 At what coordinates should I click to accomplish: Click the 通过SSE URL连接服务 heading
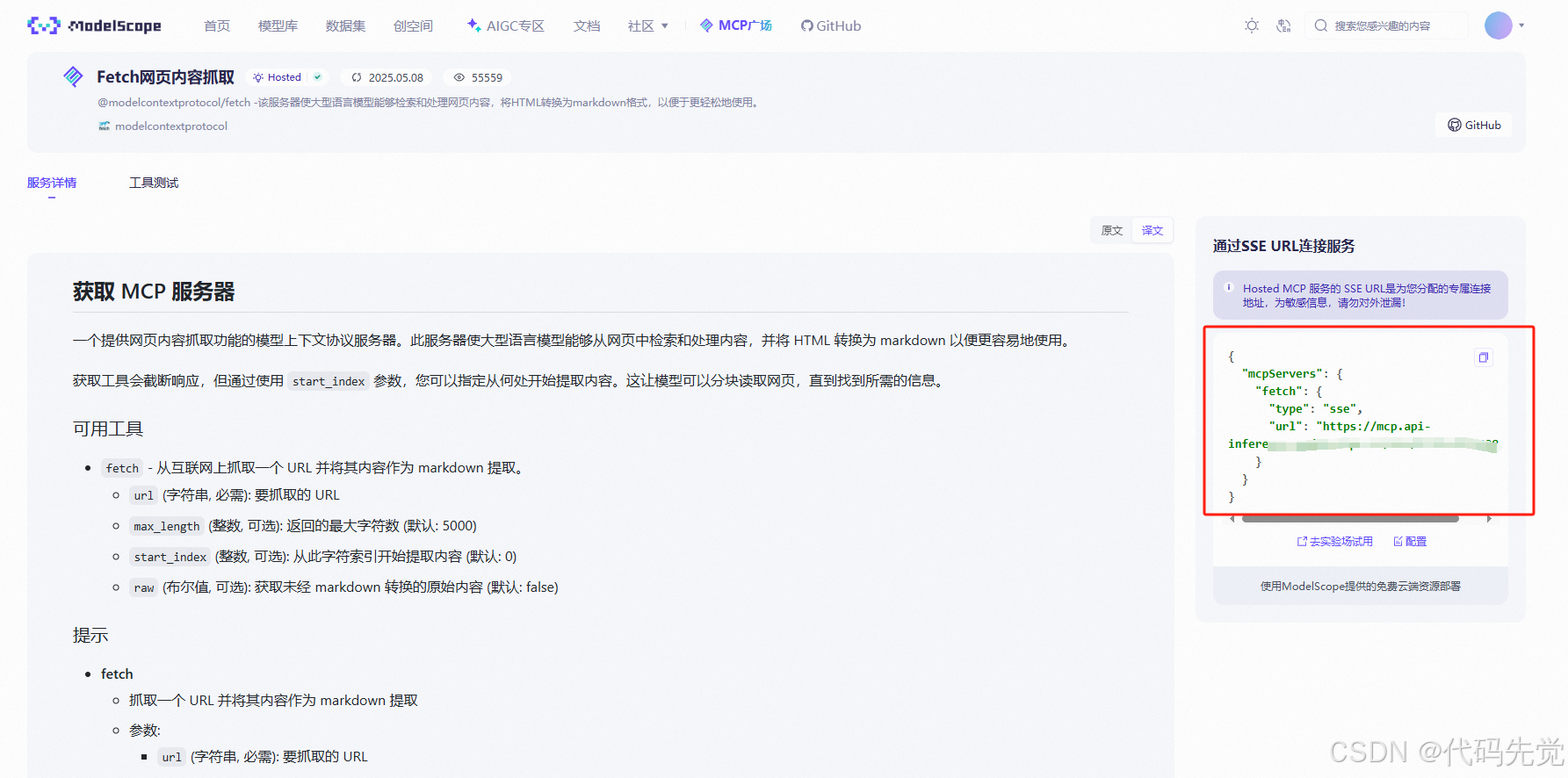[1283, 246]
